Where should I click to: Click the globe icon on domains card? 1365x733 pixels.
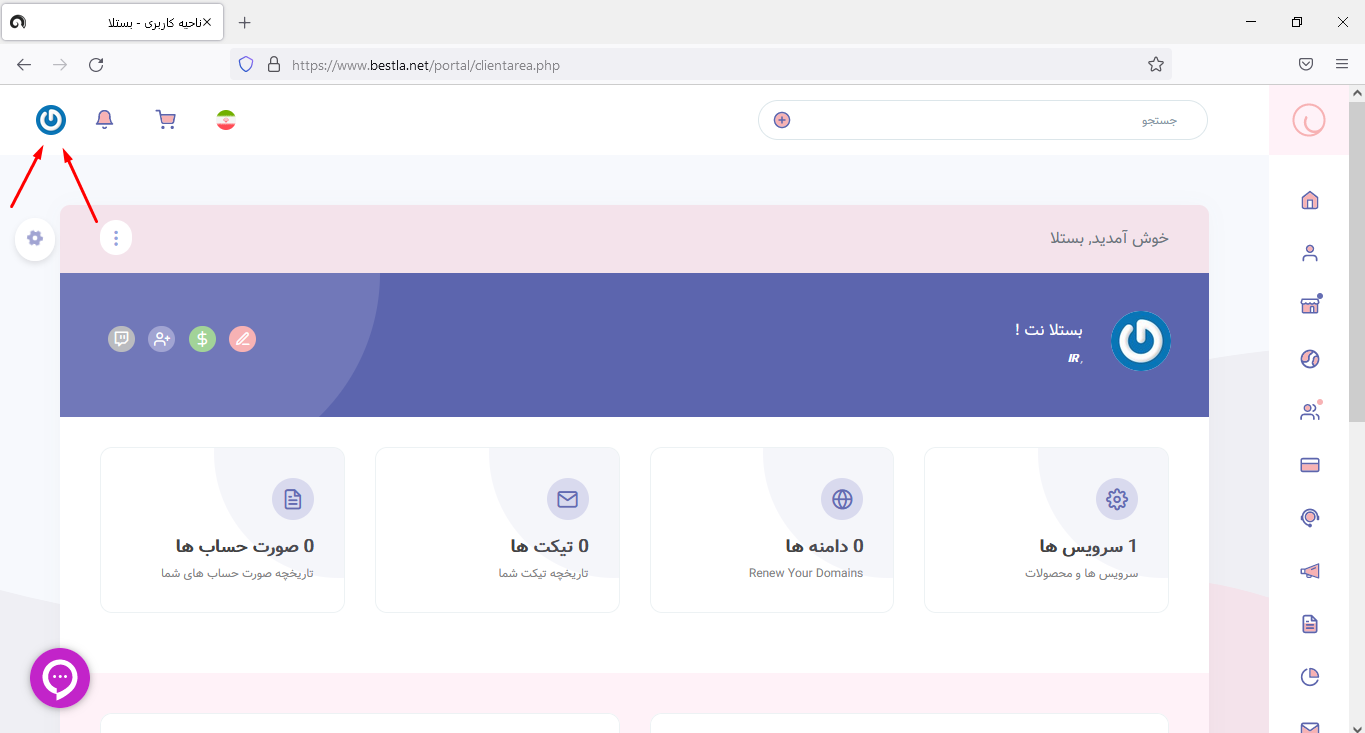click(842, 499)
